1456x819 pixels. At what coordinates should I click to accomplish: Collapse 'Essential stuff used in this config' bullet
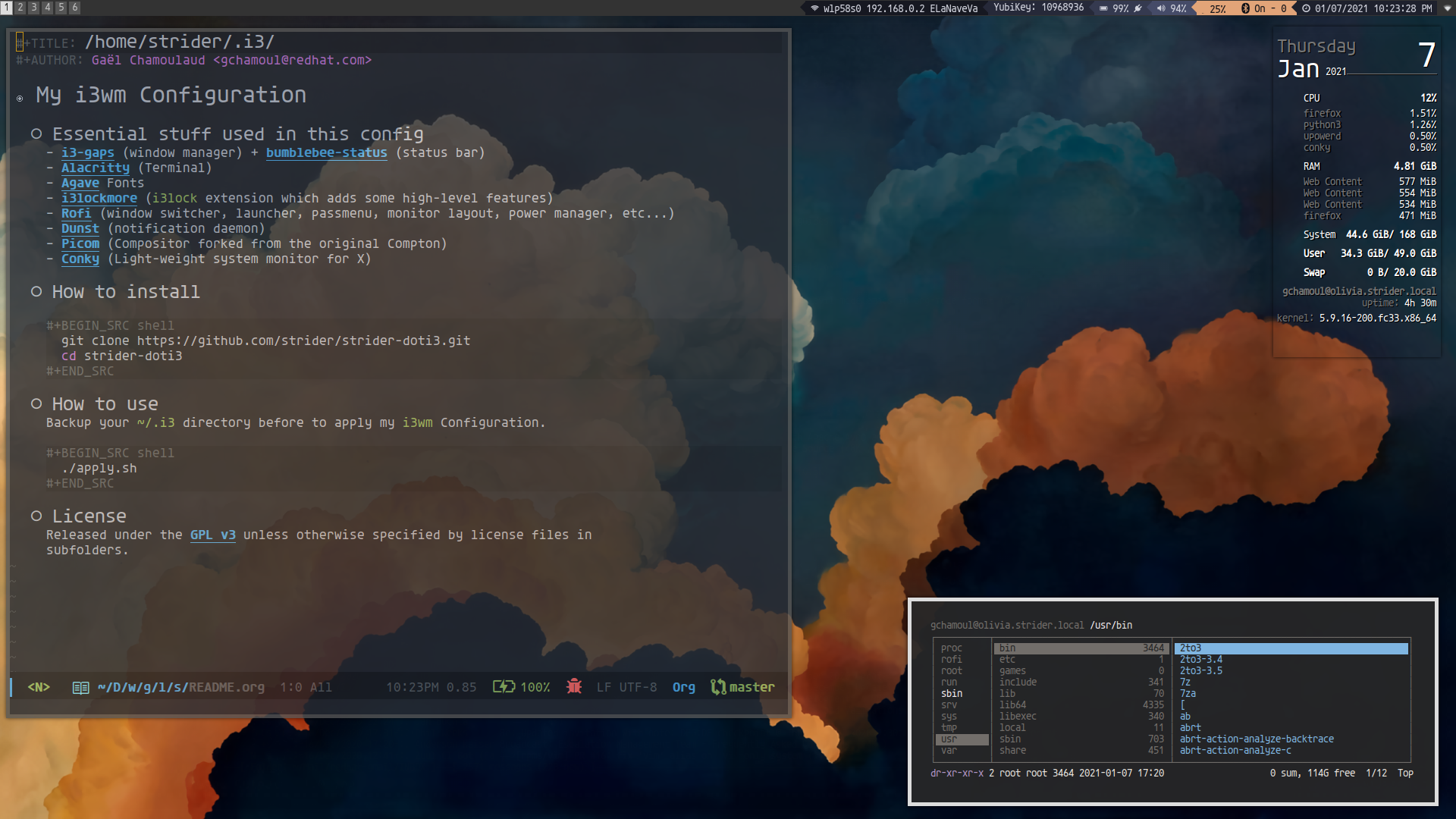36,134
